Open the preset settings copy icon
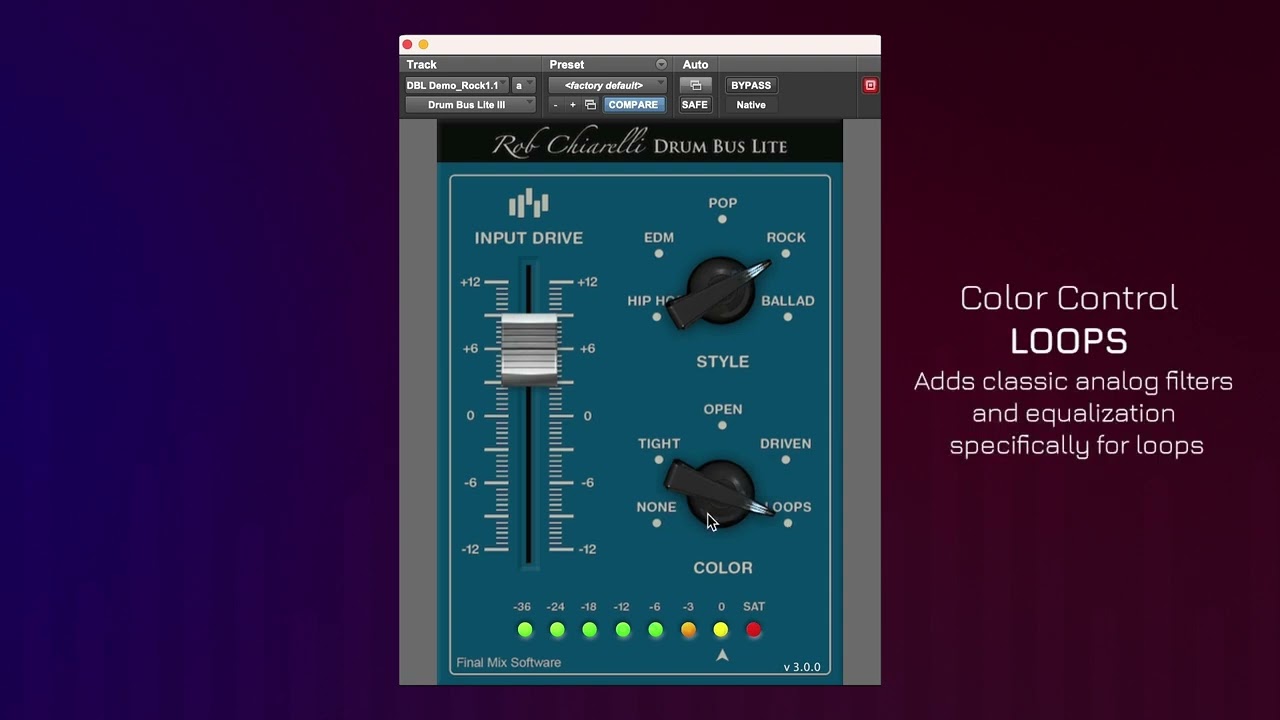This screenshot has height=720, width=1280. (x=590, y=105)
